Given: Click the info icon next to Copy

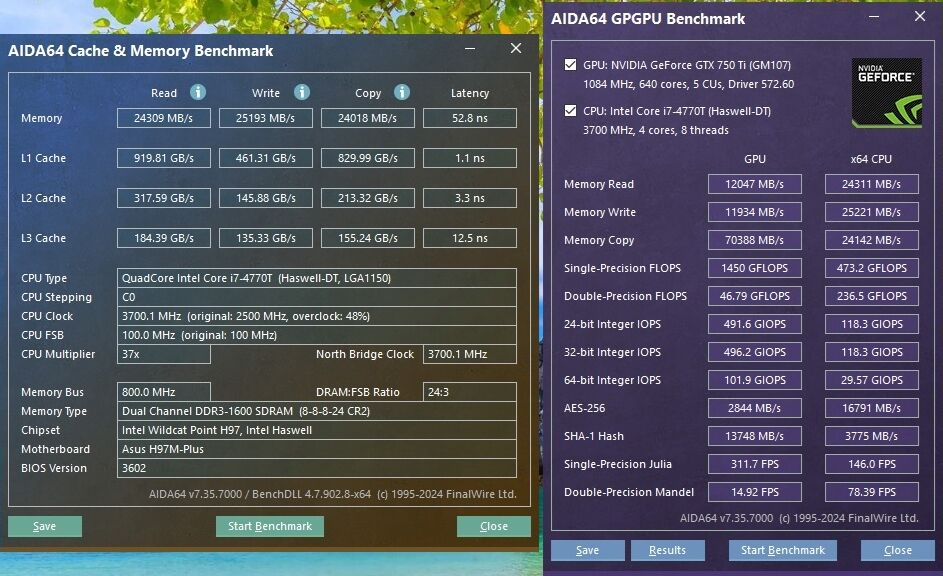Looking at the screenshot, I should tap(402, 92).
